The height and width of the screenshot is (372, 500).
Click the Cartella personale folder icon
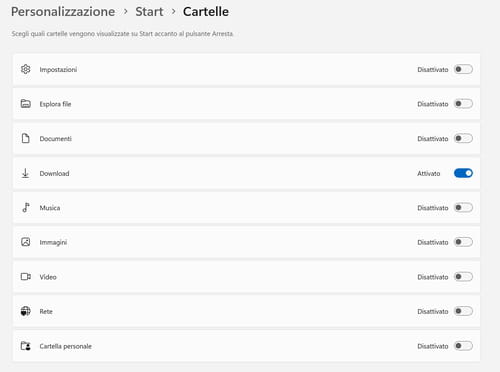point(26,346)
